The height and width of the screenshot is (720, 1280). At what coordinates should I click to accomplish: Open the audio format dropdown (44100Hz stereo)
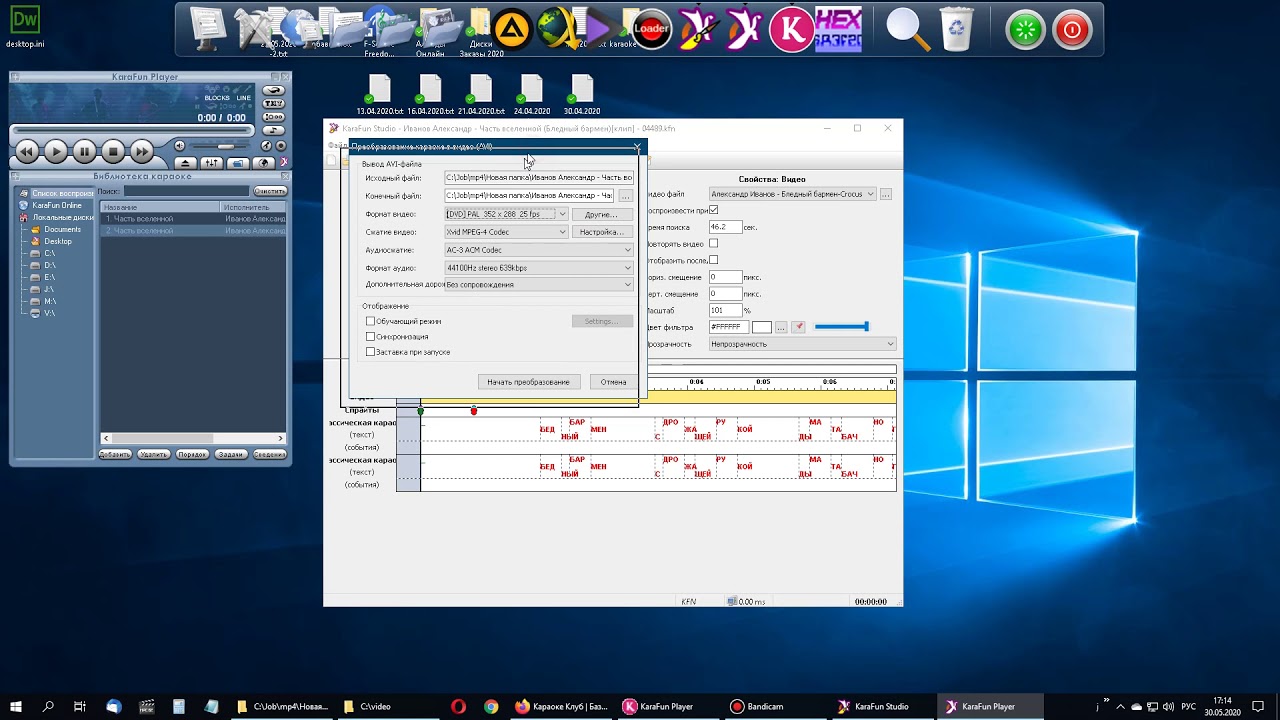pyautogui.click(x=539, y=268)
